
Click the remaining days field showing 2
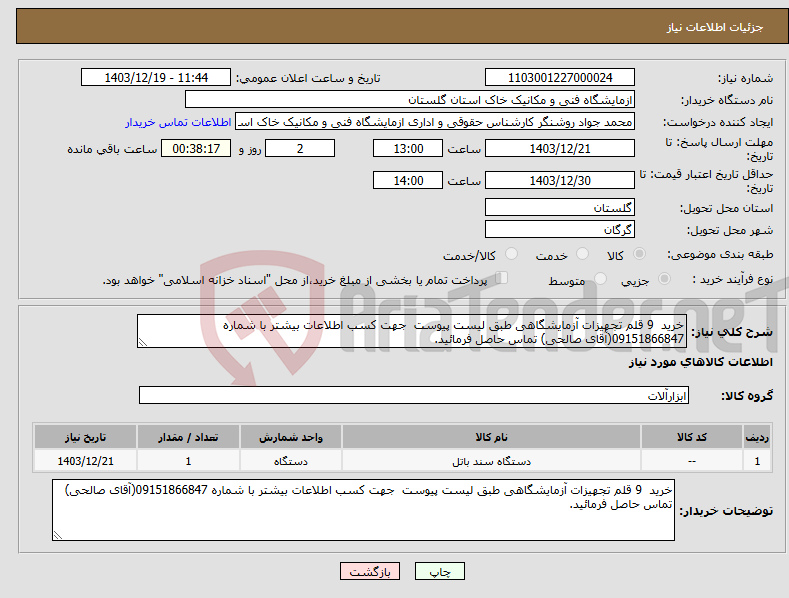(300, 148)
